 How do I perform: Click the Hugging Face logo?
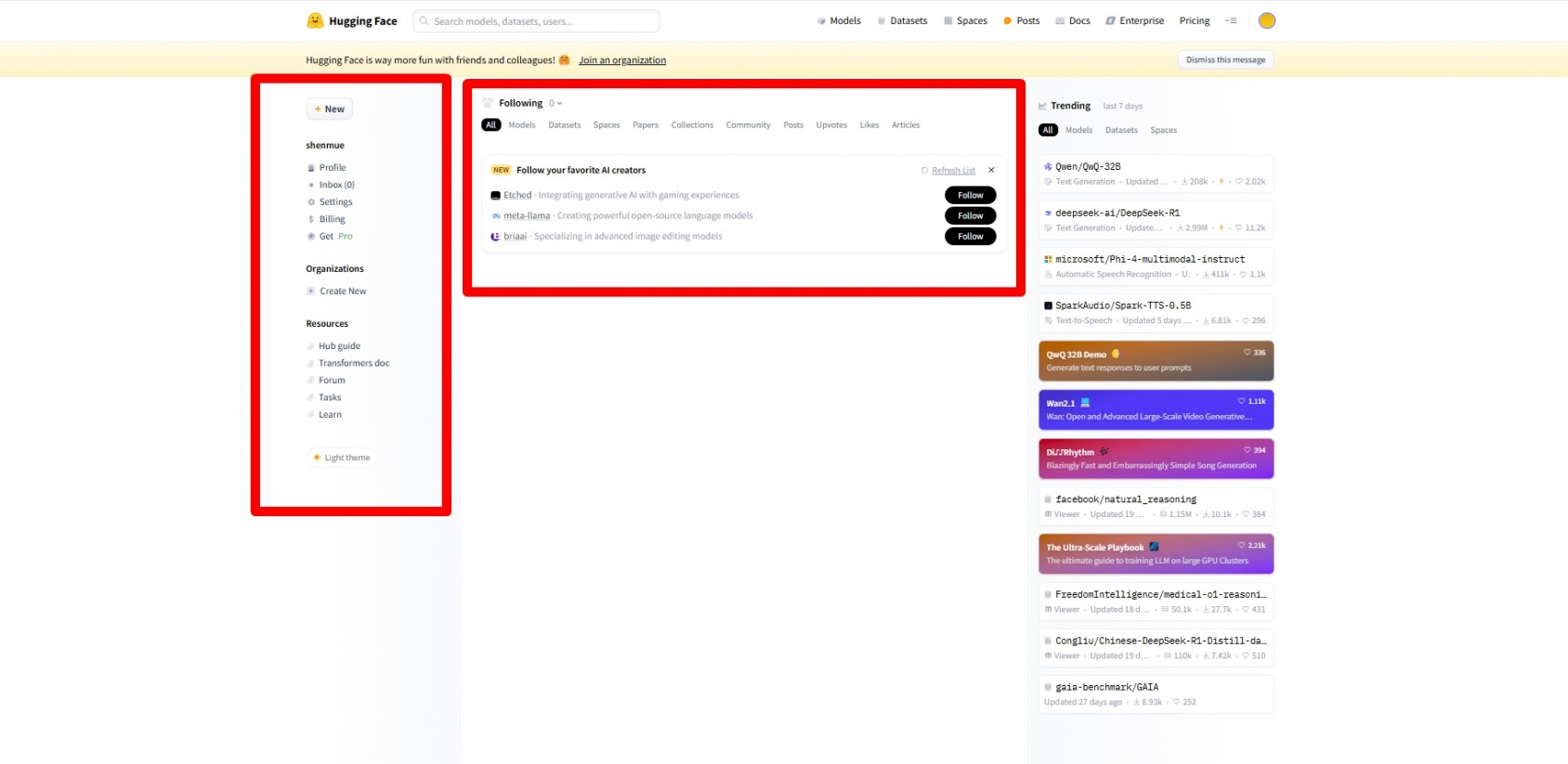tap(352, 20)
